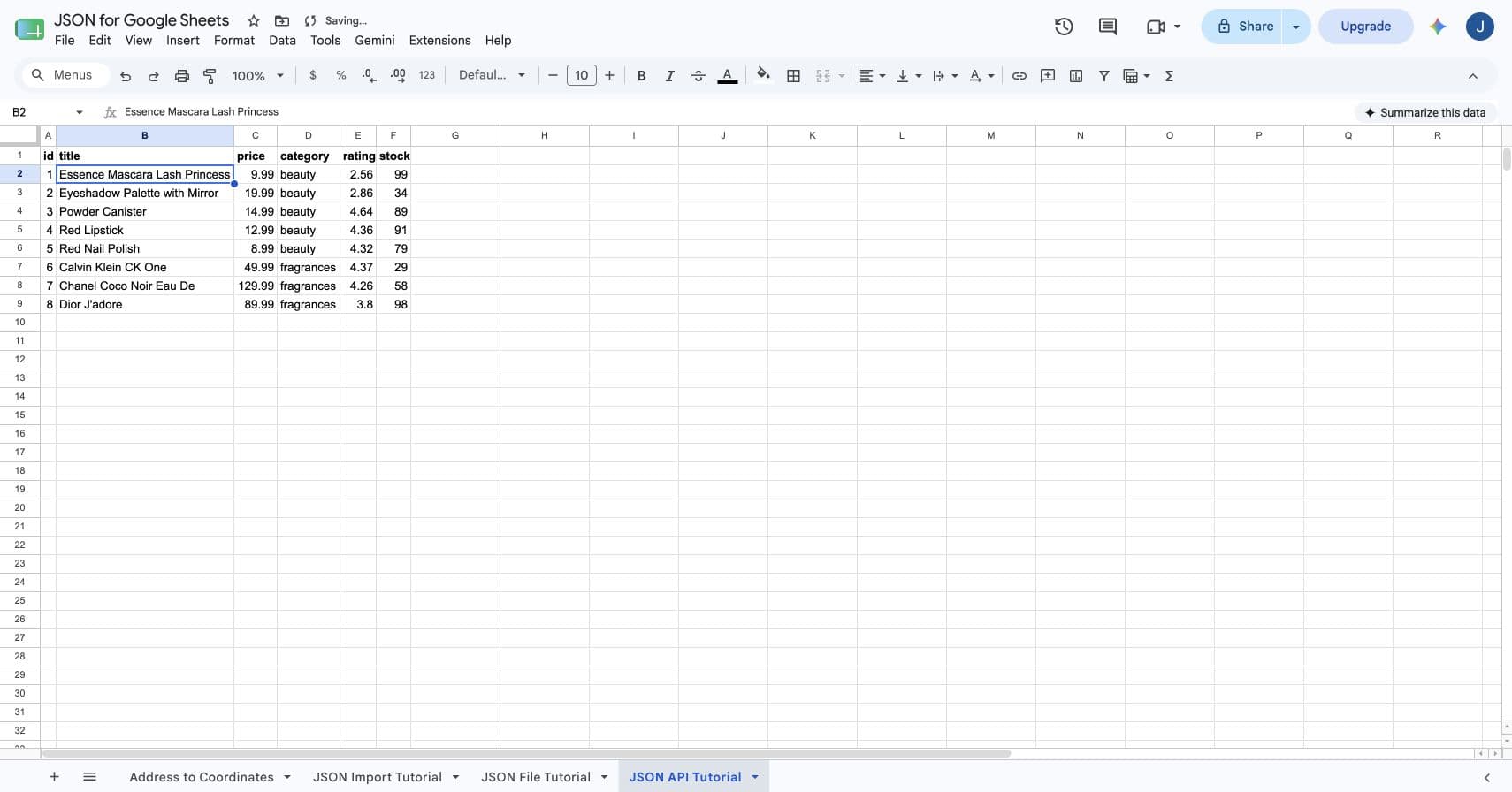Open the Extensions menu
This screenshot has height=792, width=1512.
click(x=439, y=41)
